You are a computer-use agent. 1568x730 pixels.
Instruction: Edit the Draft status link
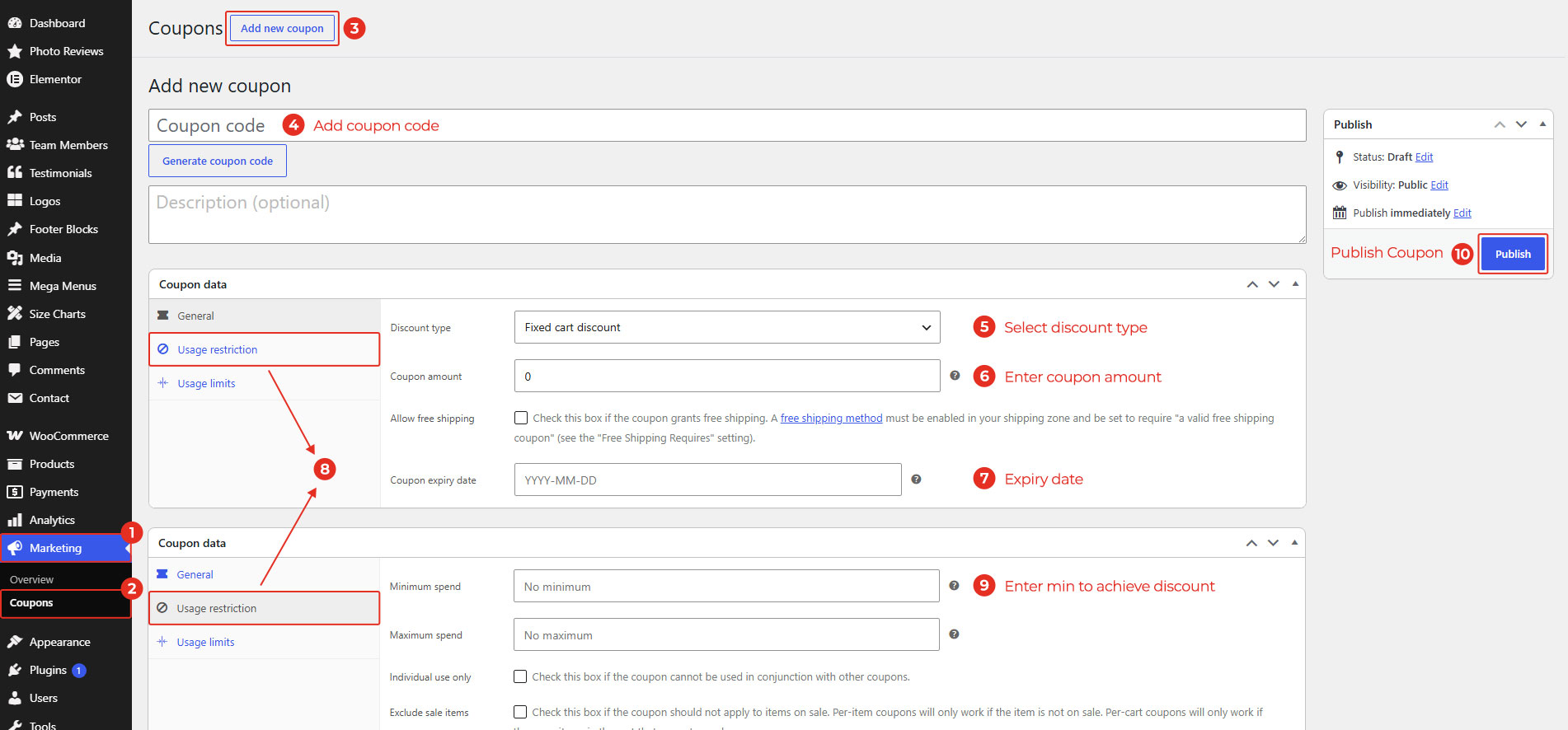click(x=1424, y=157)
